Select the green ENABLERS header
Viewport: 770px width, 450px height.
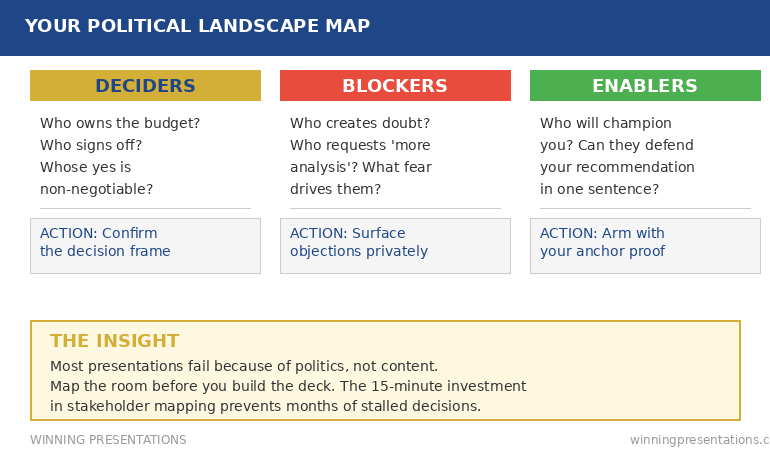coord(645,86)
